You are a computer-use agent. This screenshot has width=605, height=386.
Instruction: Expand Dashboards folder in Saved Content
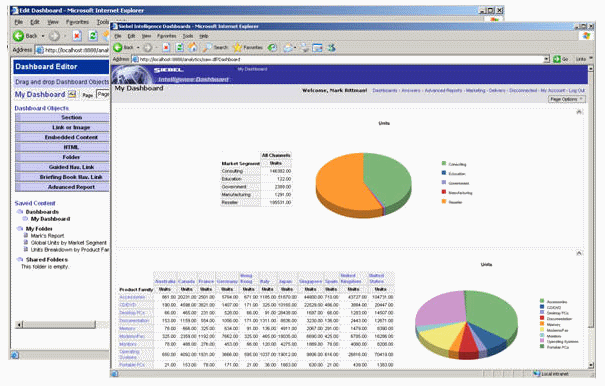20,212
